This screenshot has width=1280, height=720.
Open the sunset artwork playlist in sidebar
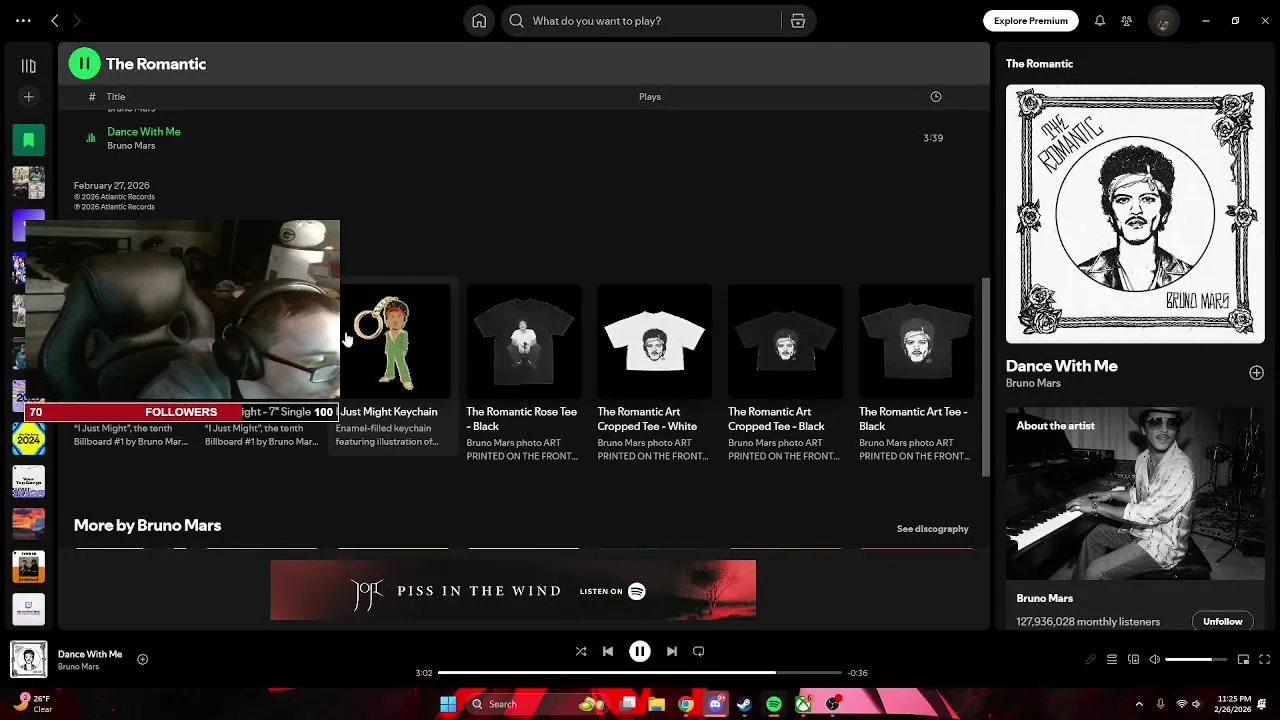pyautogui.click(x=29, y=524)
